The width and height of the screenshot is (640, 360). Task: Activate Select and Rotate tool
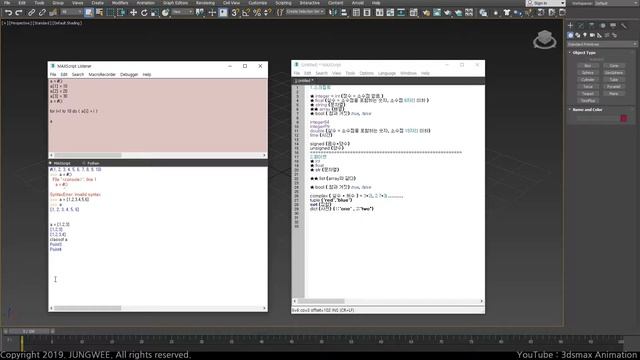pos(144,13)
